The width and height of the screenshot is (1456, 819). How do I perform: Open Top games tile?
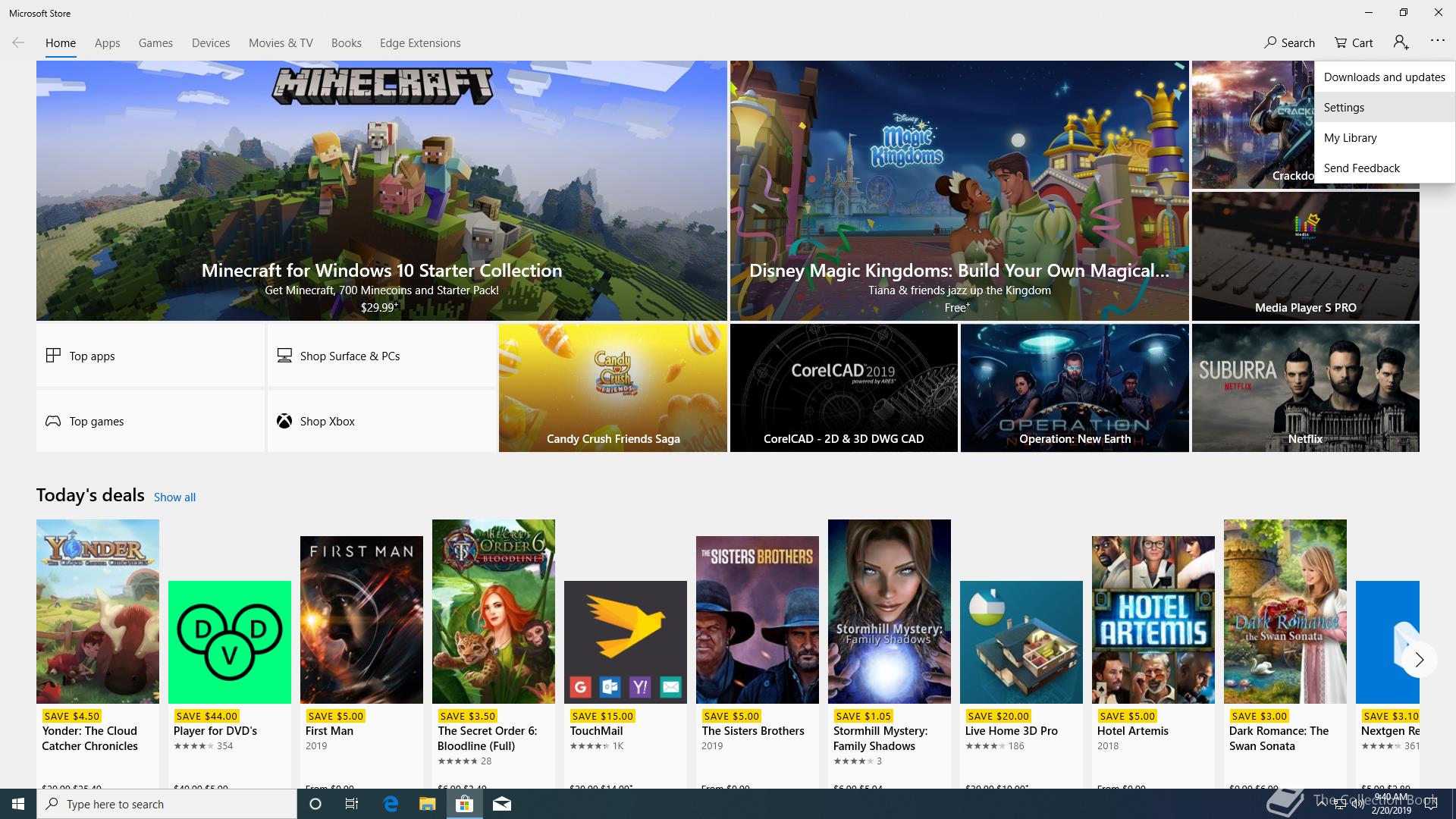(150, 421)
